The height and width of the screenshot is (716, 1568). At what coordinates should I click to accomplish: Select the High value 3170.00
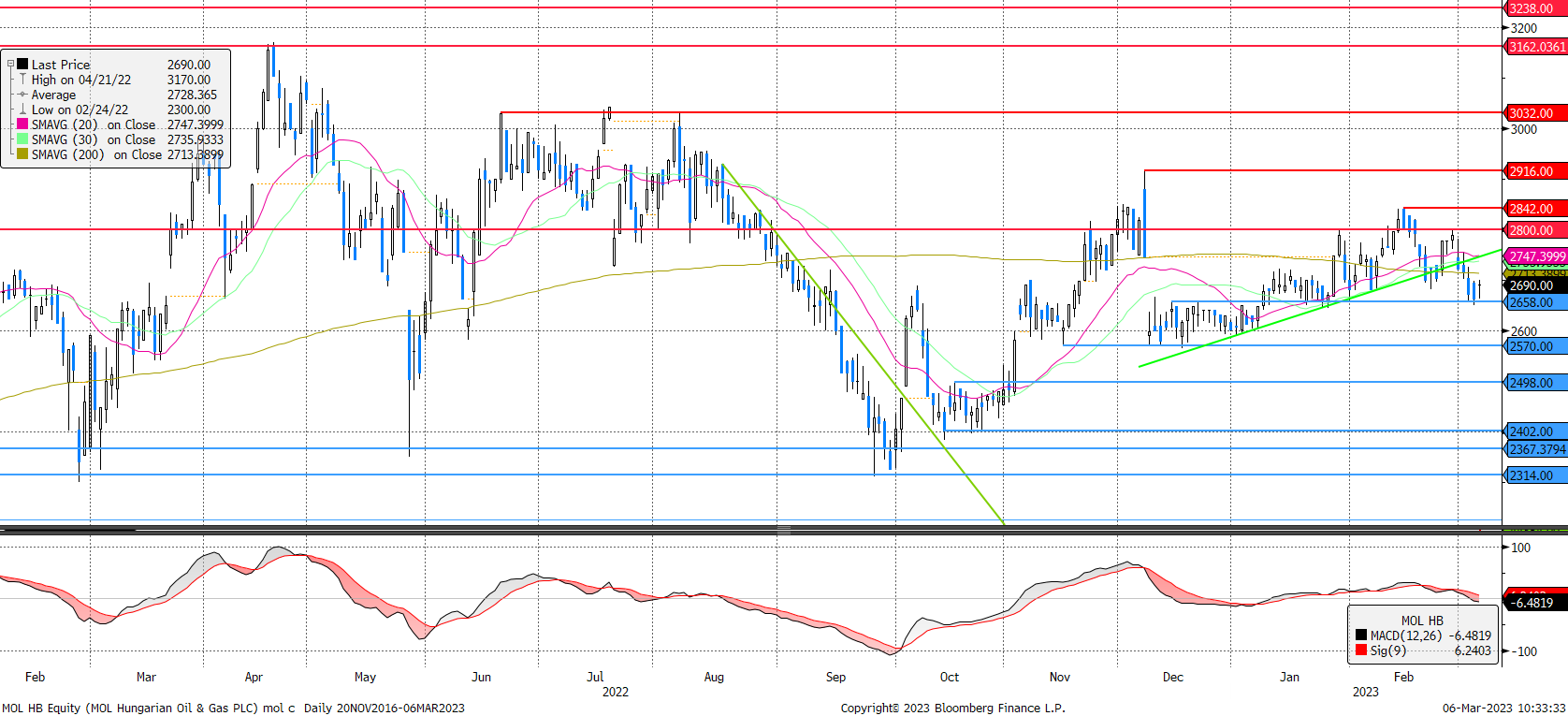tap(189, 80)
